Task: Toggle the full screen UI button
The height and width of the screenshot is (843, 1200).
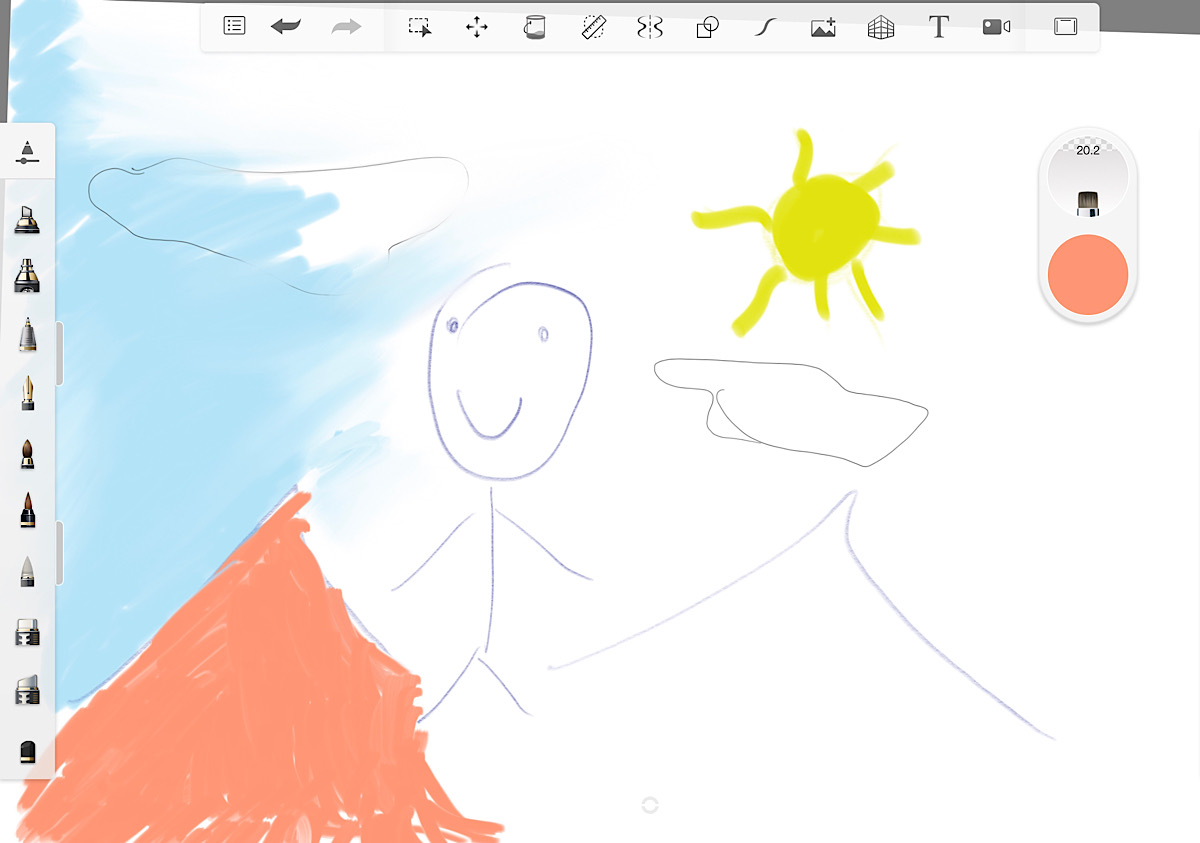Action: 1065,27
